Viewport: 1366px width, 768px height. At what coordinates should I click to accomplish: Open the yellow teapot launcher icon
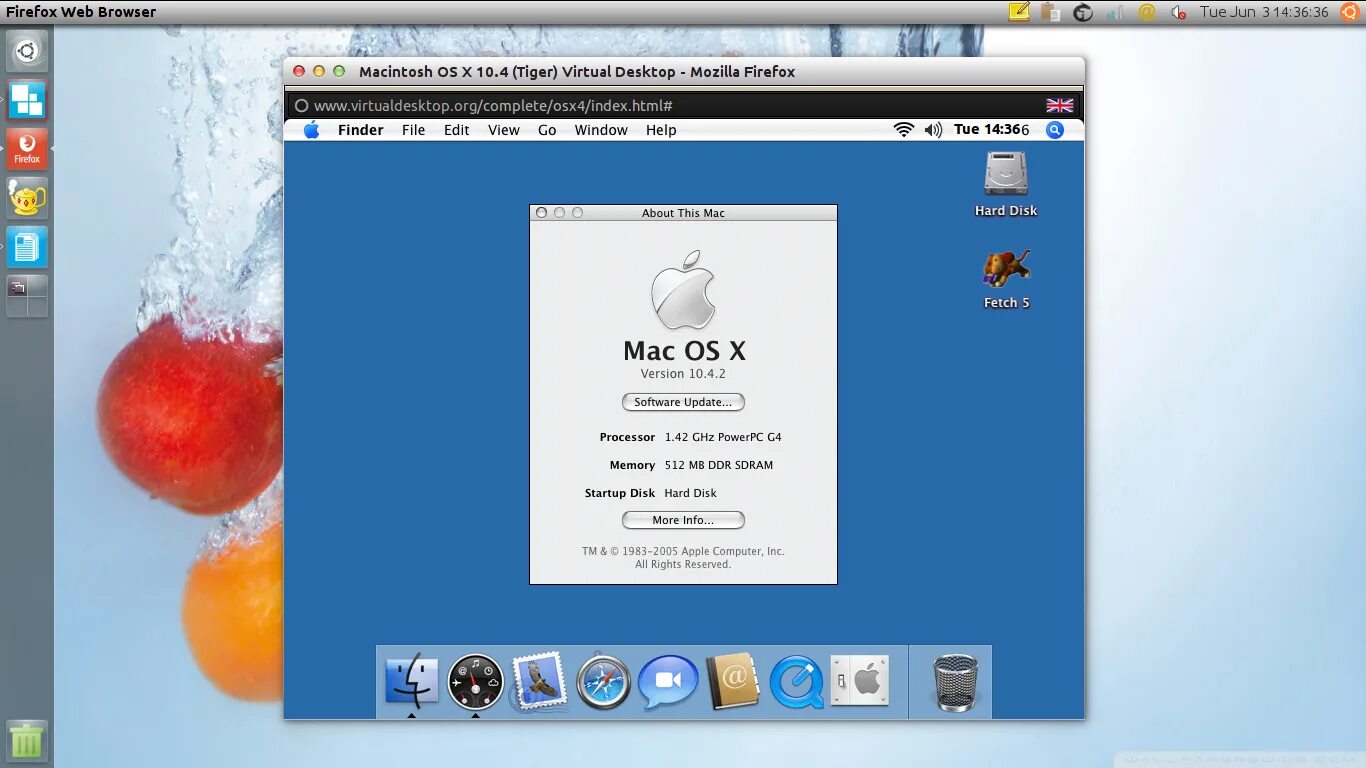(27, 198)
